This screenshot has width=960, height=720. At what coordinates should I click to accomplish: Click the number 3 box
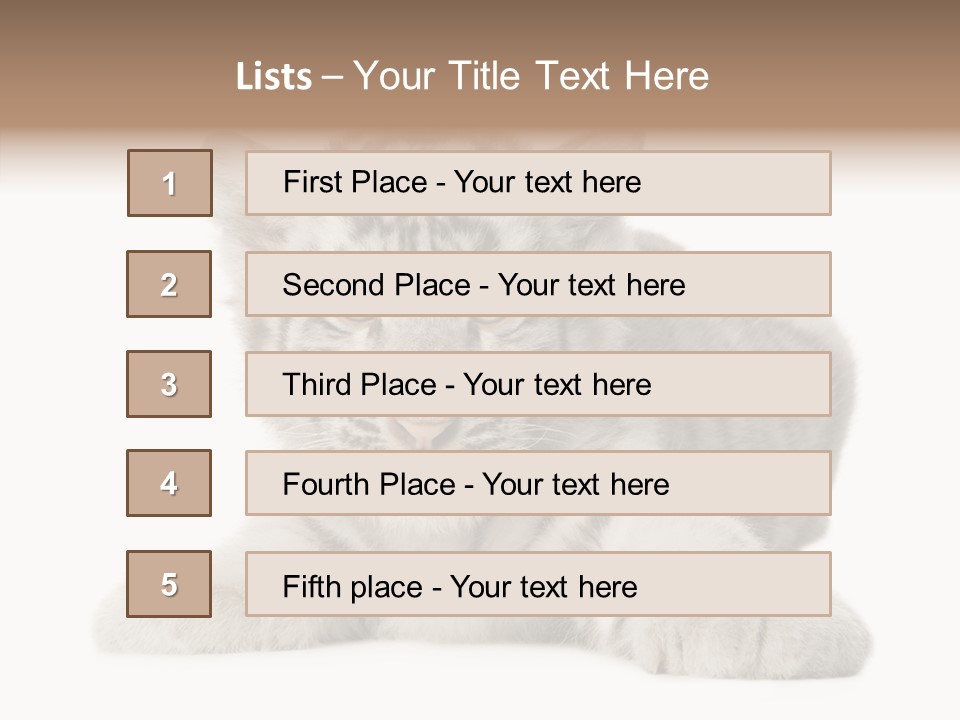point(169,384)
